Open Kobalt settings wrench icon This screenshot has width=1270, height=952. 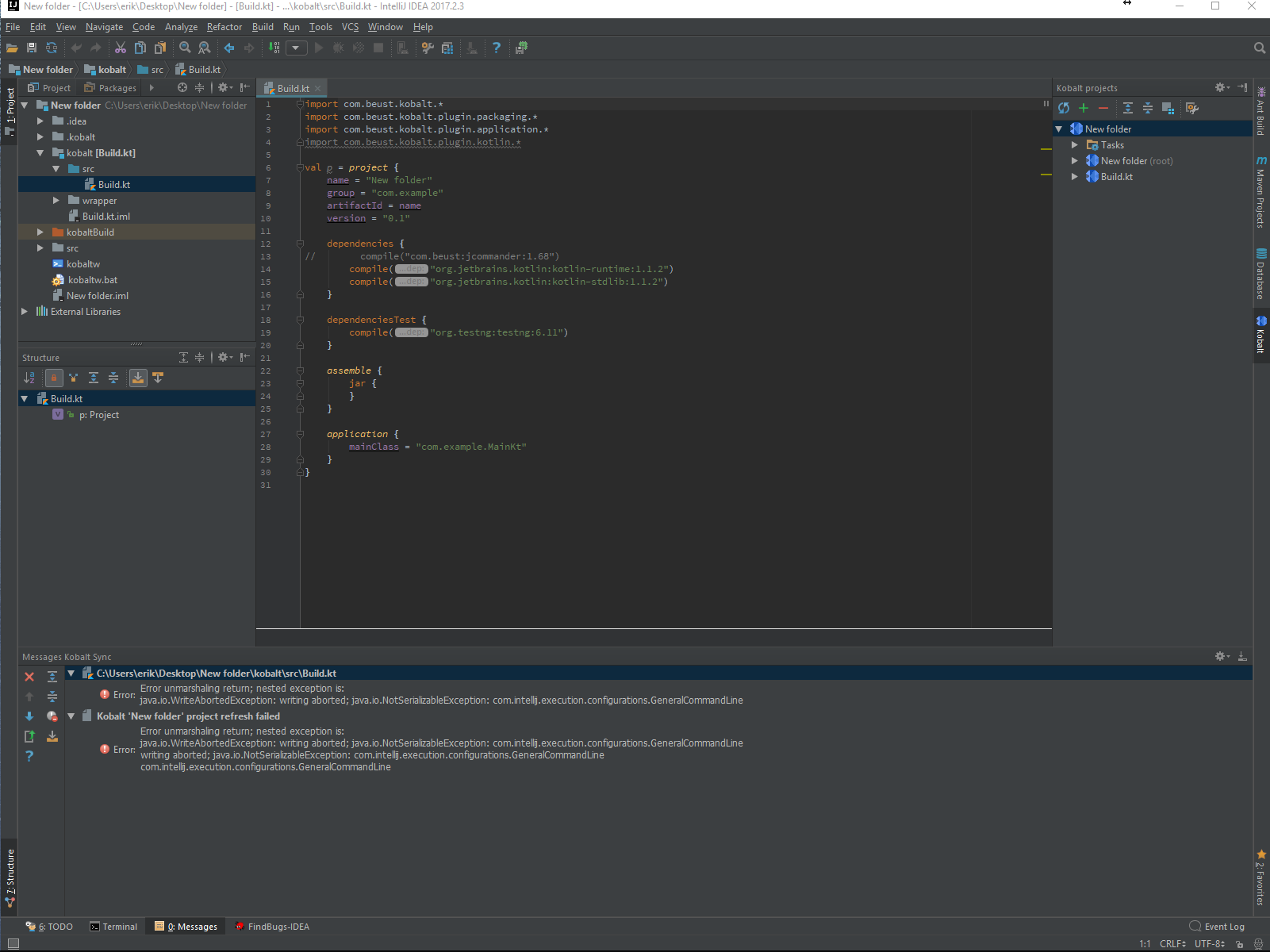1191,108
